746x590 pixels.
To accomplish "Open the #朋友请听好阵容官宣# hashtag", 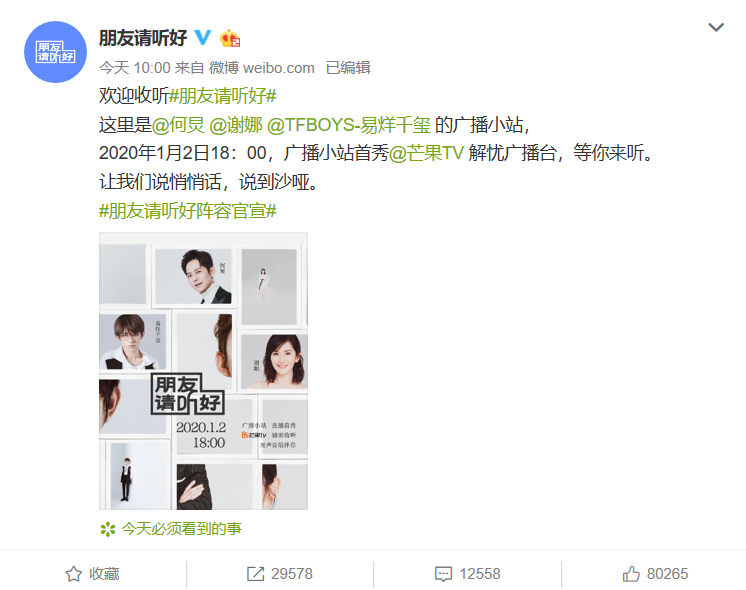I will [187, 210].
